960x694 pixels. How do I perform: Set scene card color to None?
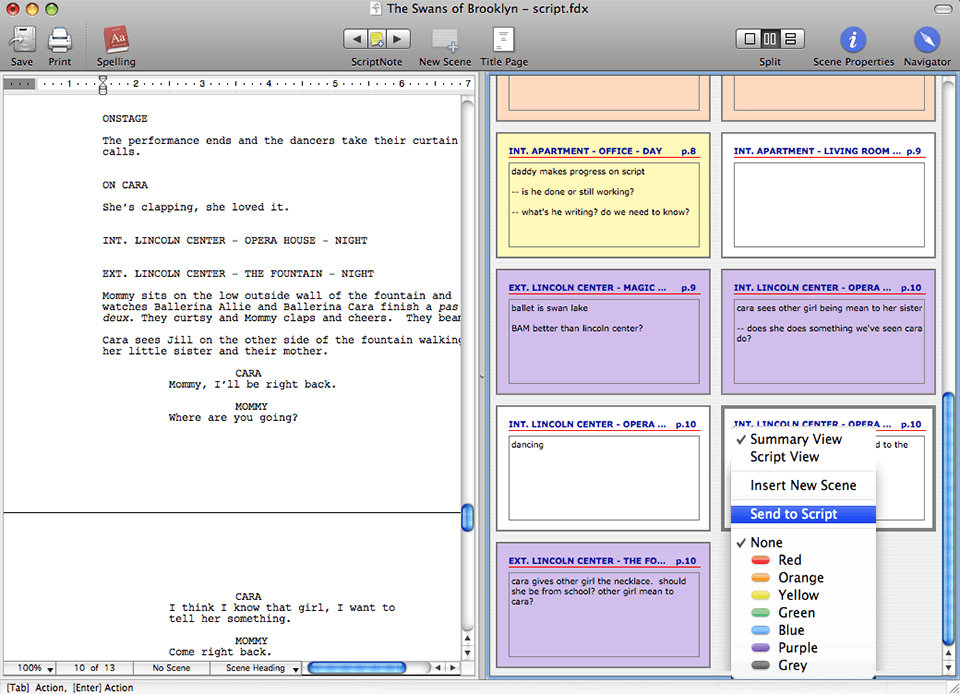766,541
